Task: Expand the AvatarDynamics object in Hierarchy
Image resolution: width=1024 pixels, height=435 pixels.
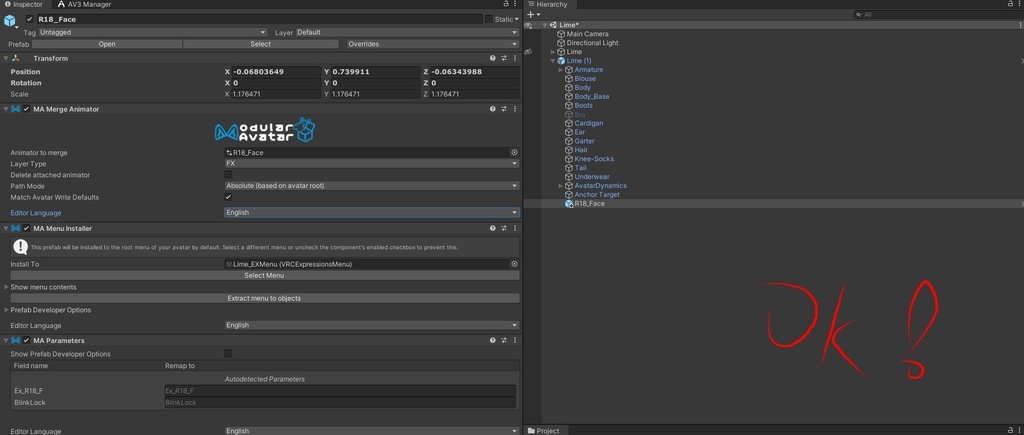Action: [x=560, y=185]
